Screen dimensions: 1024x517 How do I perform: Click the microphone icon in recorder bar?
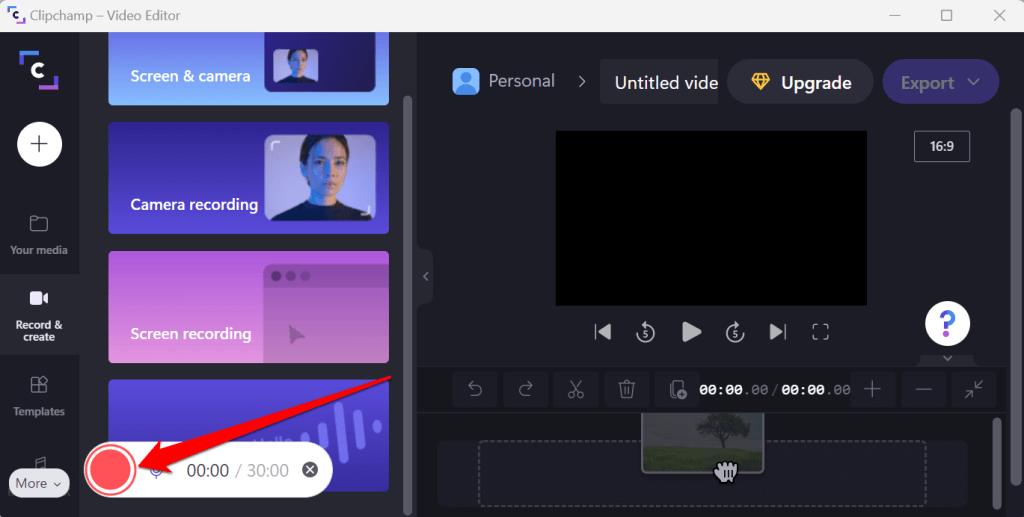click(155, 471)
